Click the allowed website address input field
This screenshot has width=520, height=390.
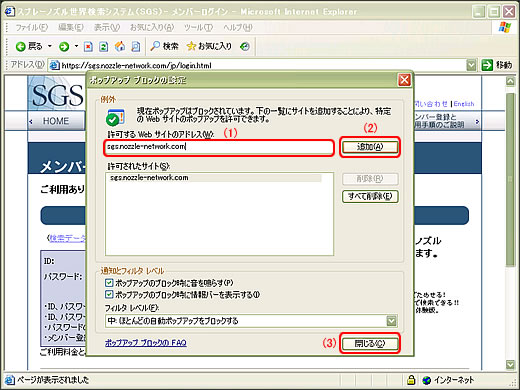coord(219,147)
